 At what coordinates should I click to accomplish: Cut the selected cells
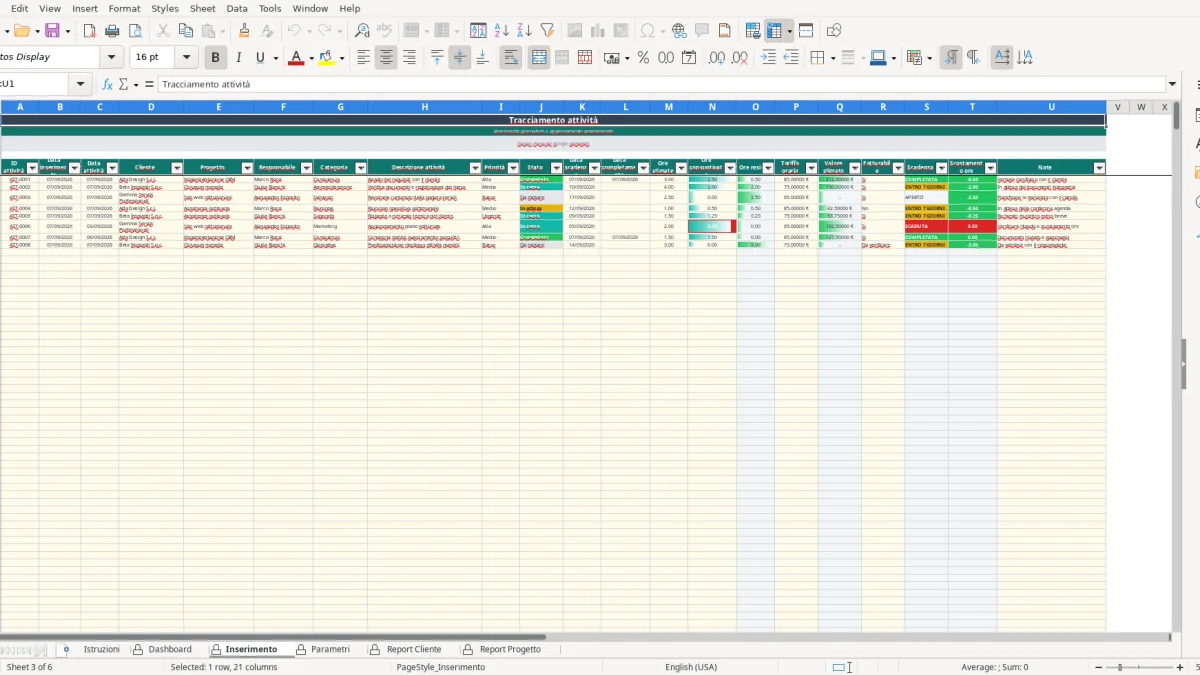(x=163, y=31)
